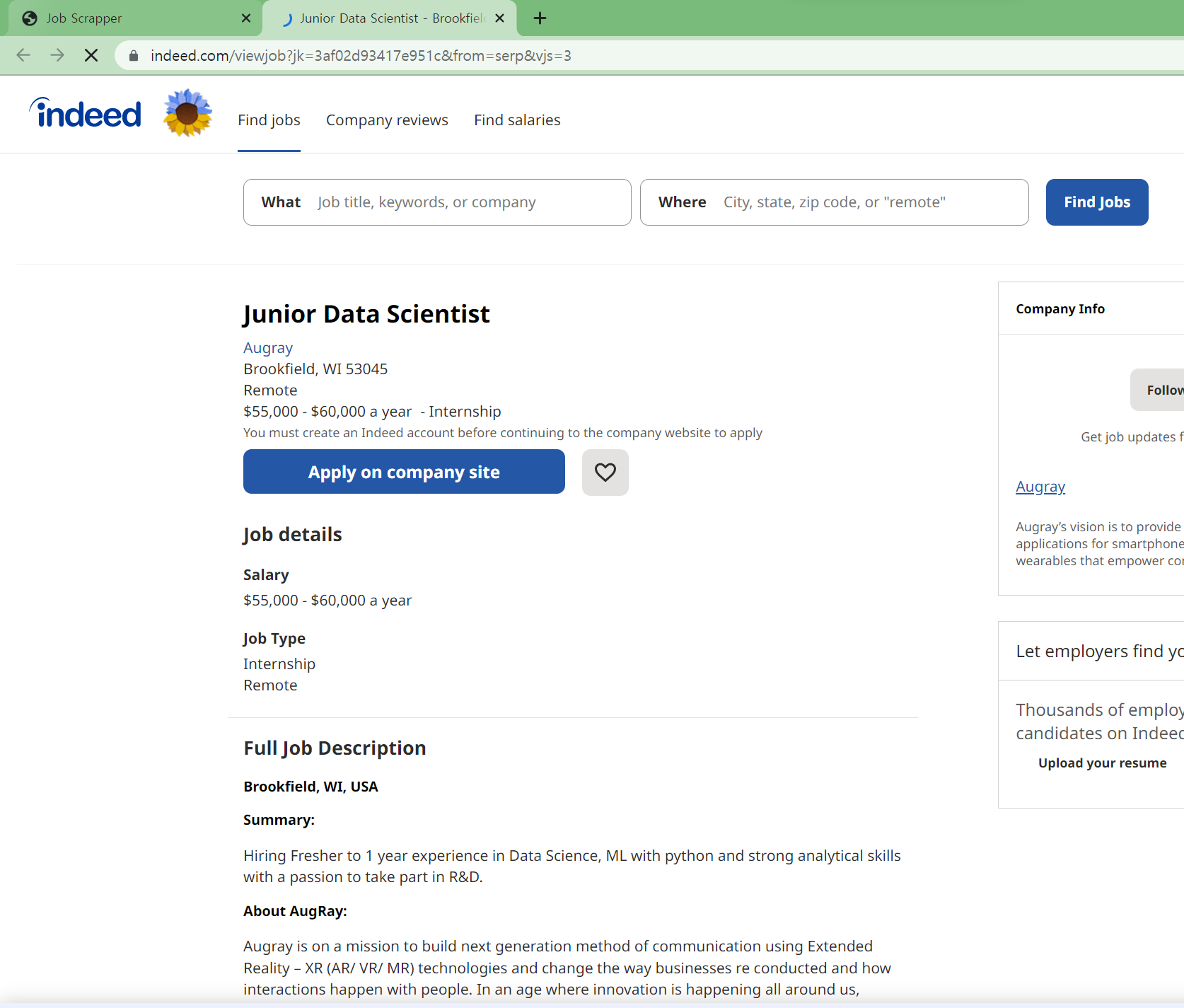Viewport: 1184px width, 1008px height.
Task: Click the sunflower icon next to Indeed logo
Action: pyautogui.click(x=187, y=113)
